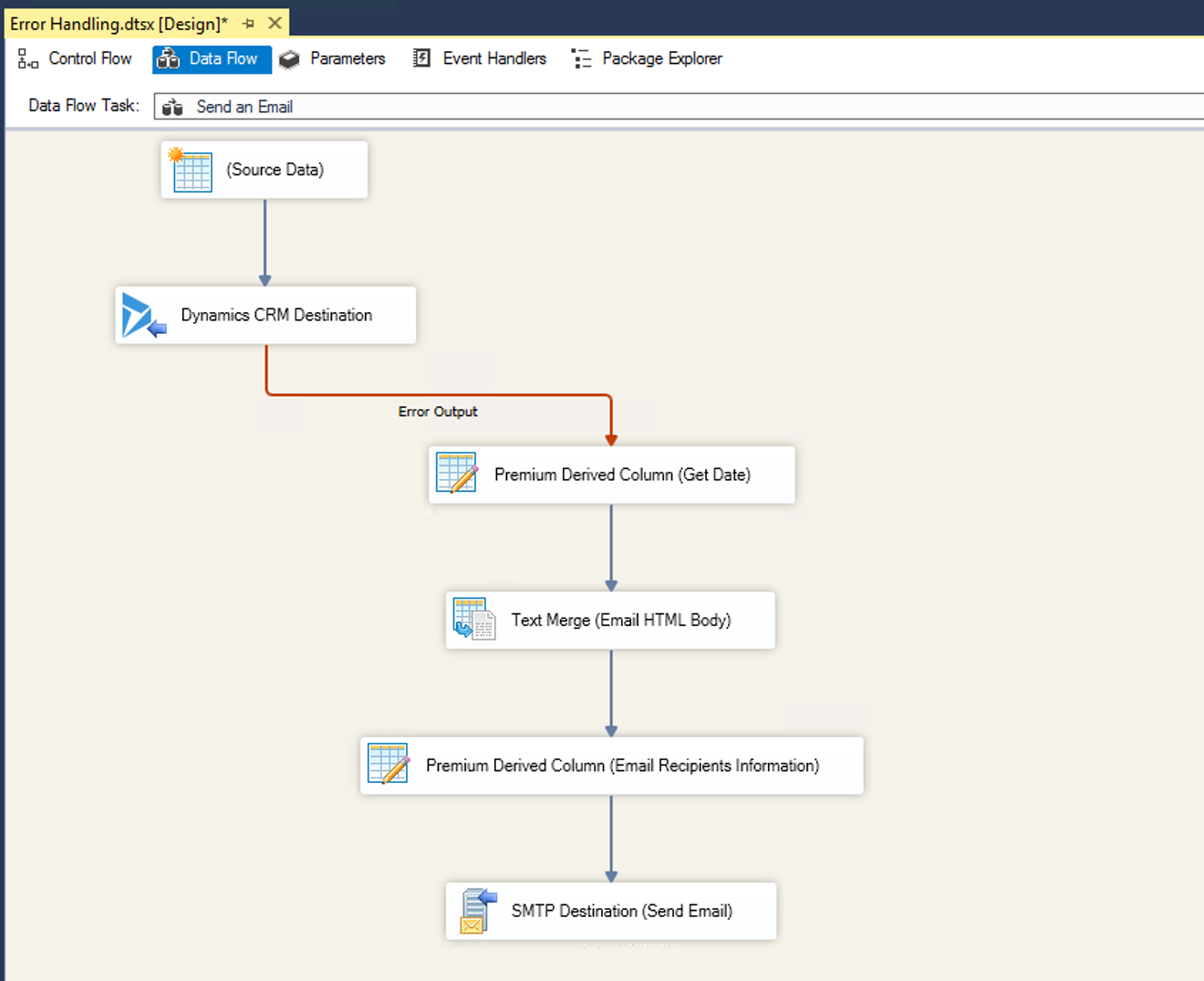The image size is (1204, 981).
Task: Click the Source Data table icon
Action: pos(191,170)
